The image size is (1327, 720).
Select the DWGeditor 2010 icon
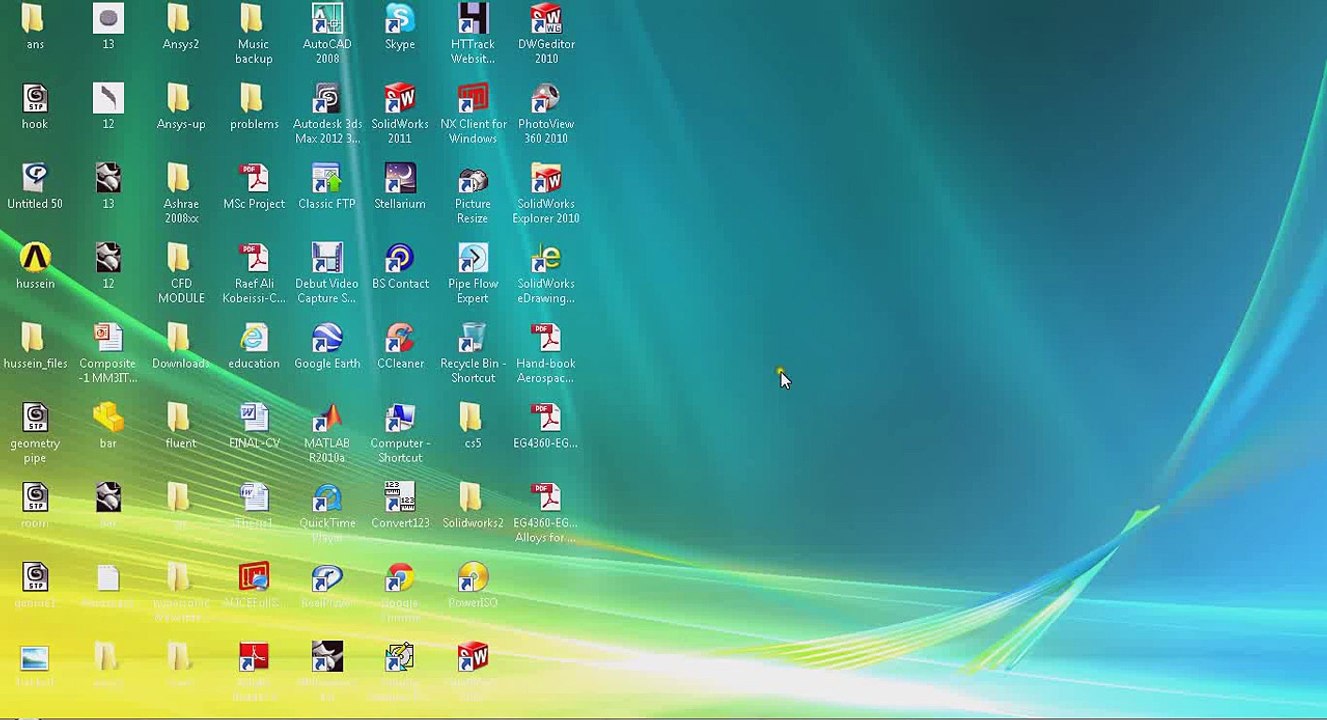tap(546, 20)
